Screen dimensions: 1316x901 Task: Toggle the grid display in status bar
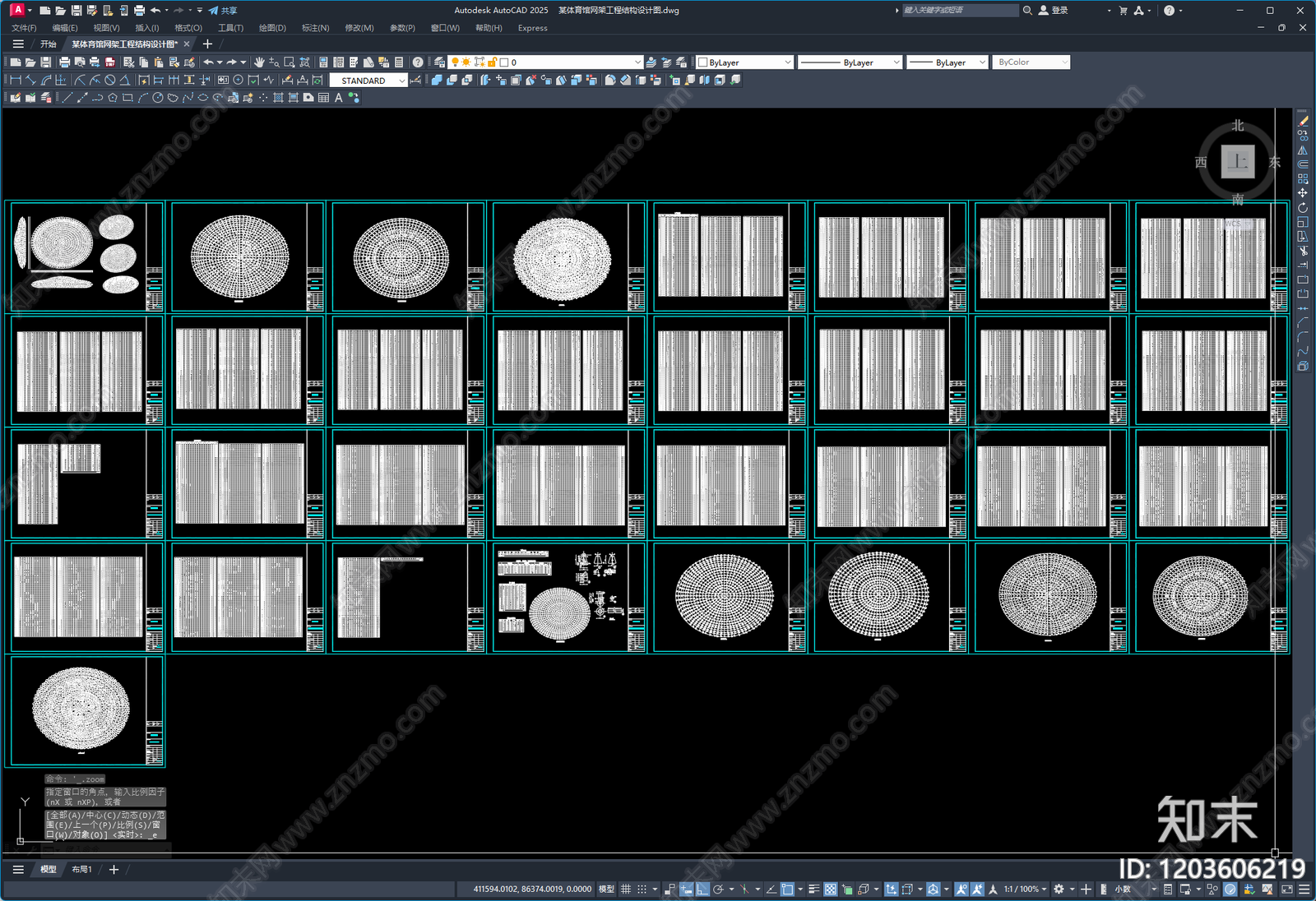626,889
